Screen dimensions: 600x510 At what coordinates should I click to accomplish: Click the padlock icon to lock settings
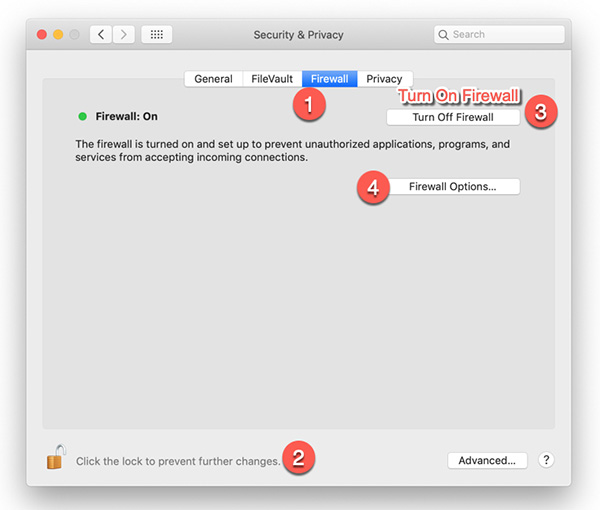54,458
